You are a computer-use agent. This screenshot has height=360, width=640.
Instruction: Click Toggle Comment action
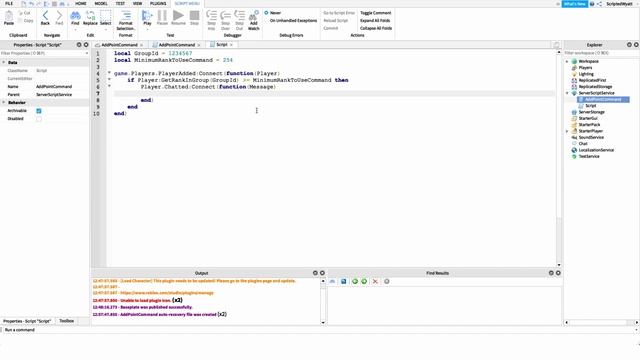click(x=376, y=13)
